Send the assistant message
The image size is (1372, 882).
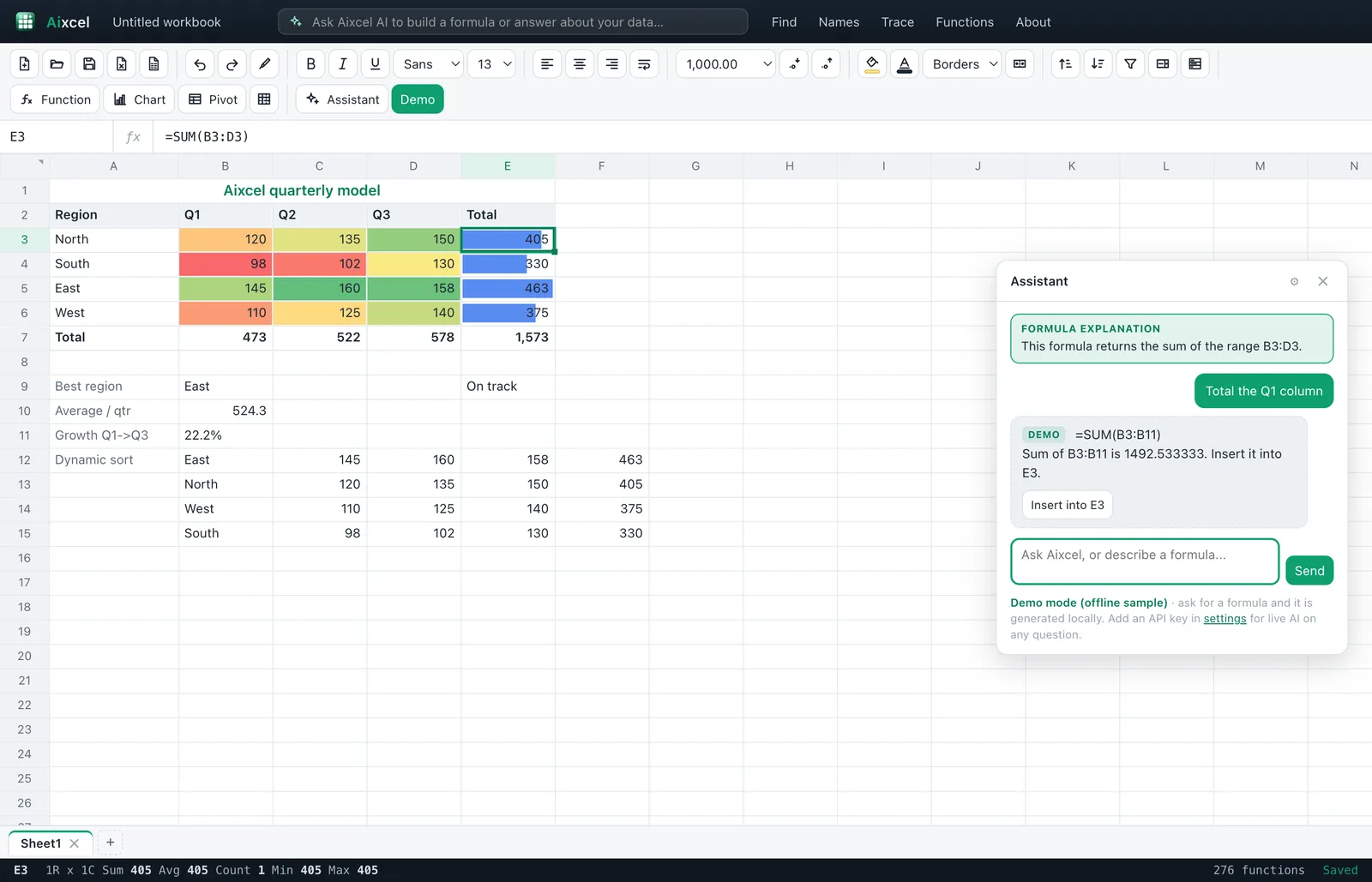pyautogui.click(x=1309, y=571)
